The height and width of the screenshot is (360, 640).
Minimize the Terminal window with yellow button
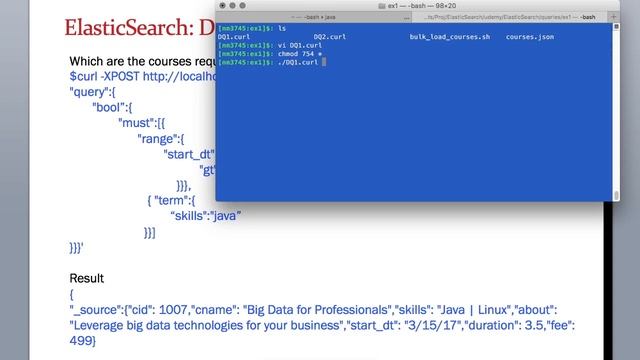232,6
